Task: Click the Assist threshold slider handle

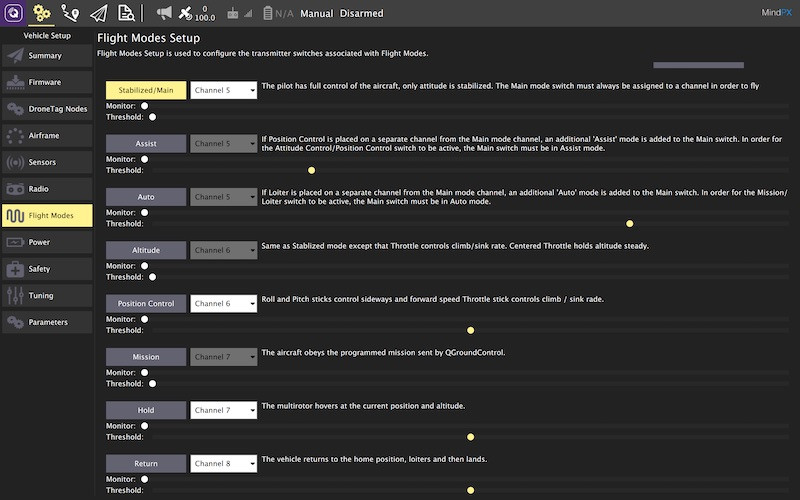Action: tap(311, 170)
